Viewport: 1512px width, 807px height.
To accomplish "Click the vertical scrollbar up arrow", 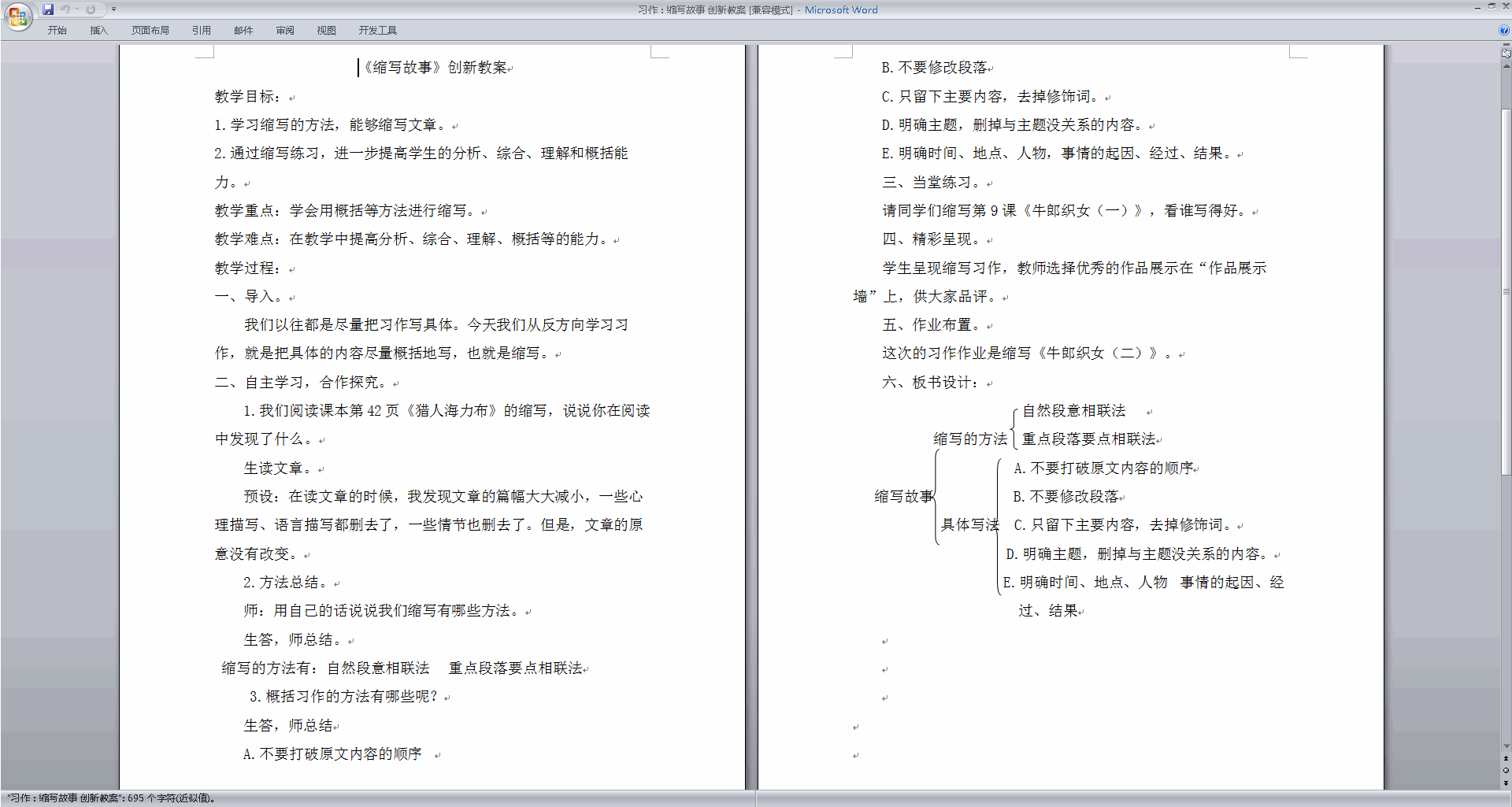I will [x=1506, y=66].
